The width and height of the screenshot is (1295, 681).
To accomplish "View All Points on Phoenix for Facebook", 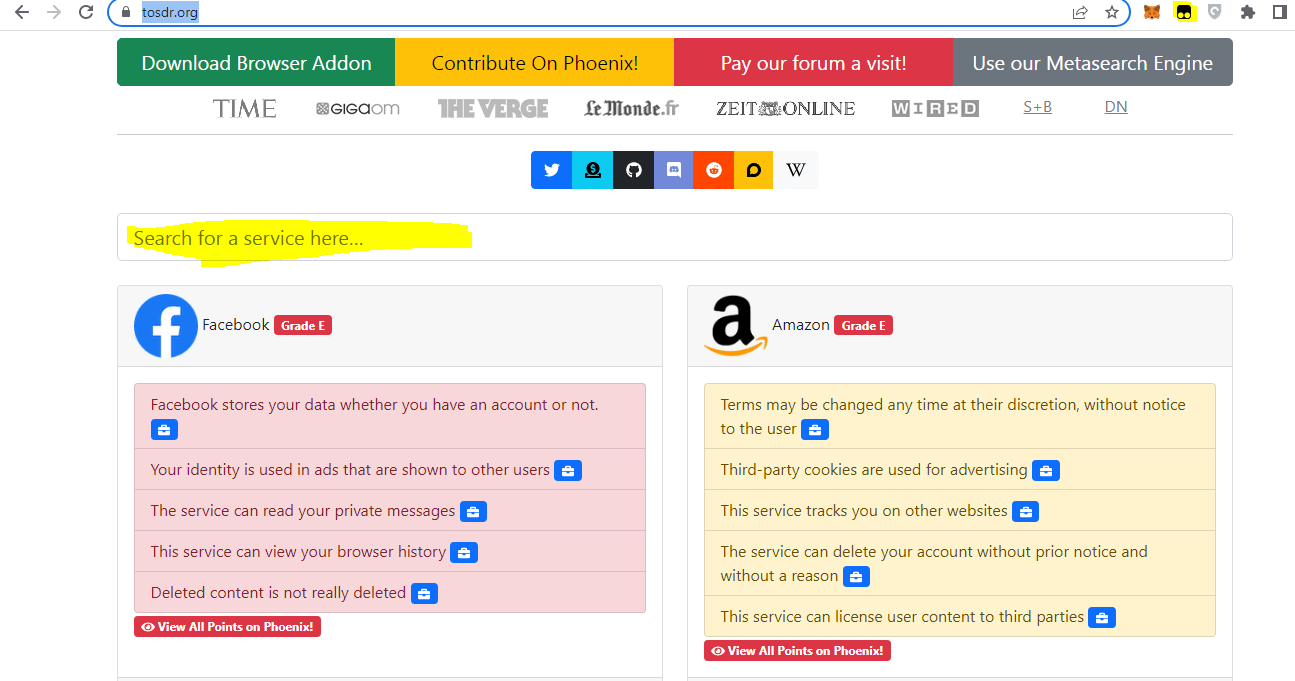I will click(x=227, y=627).
